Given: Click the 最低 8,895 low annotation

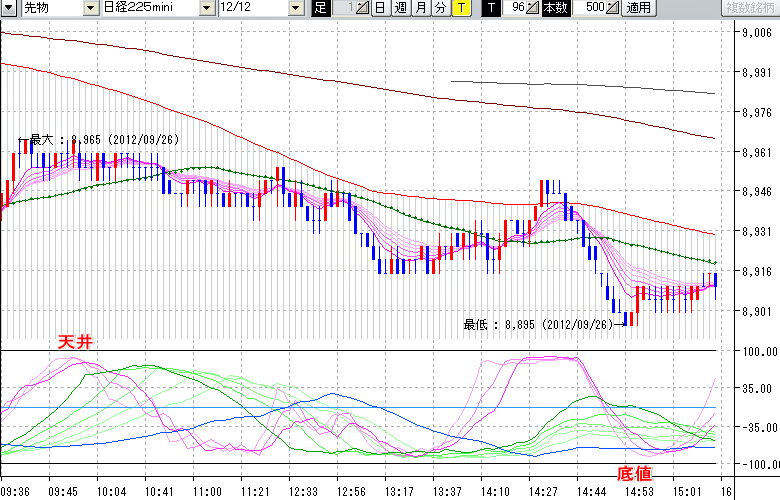Looking at the screenshot, I should pos(538,324).
